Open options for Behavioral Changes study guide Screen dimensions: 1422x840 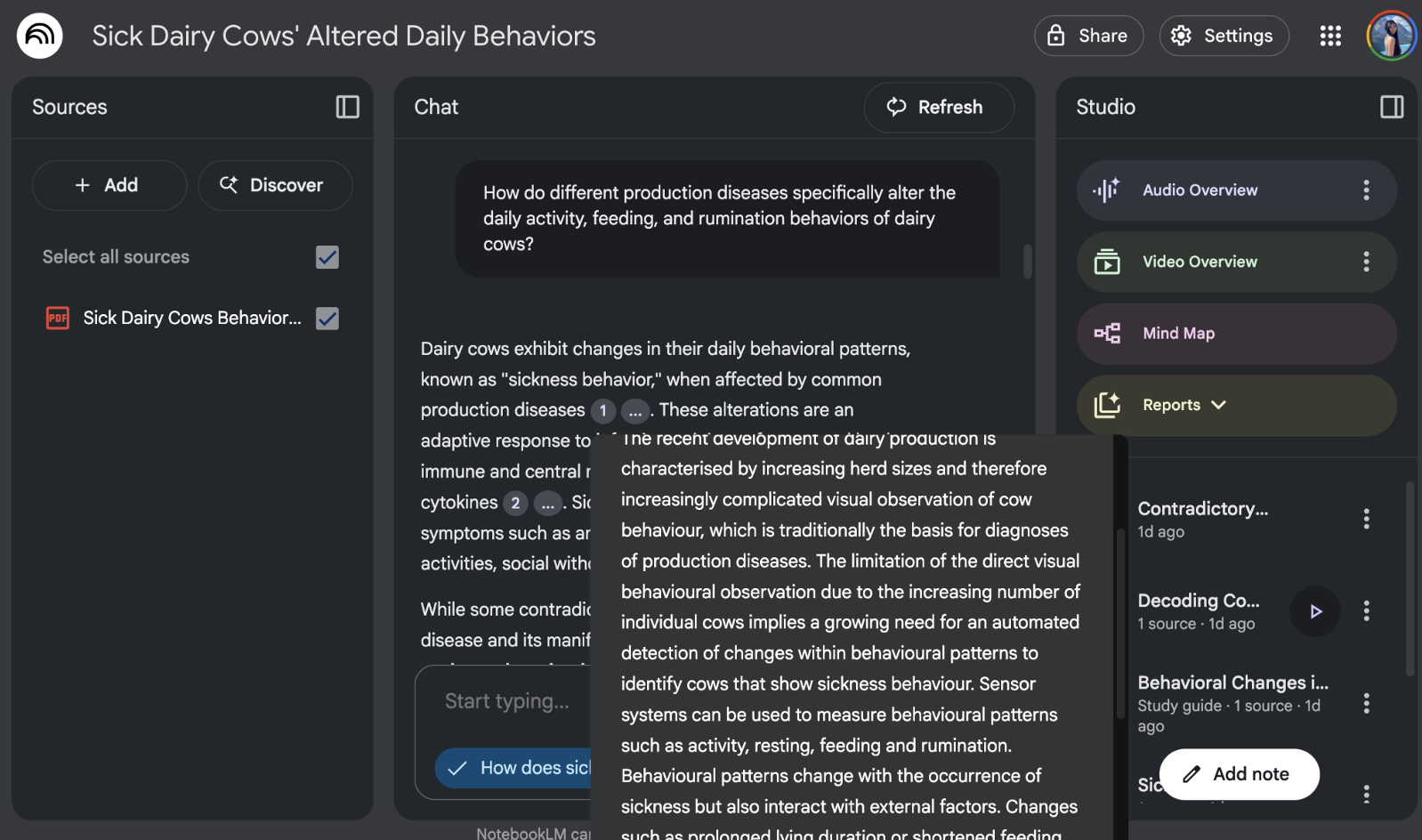point(1365,704)
